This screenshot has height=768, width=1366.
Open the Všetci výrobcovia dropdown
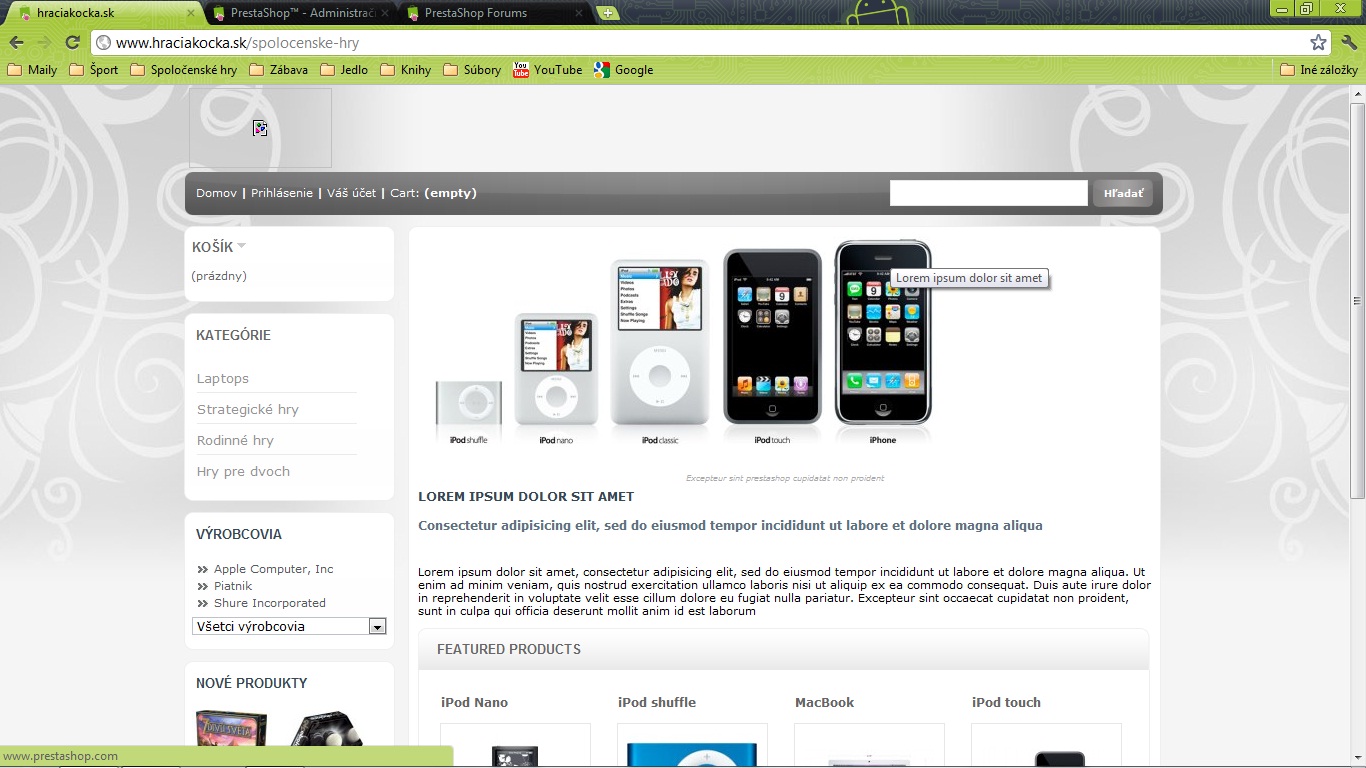[289, 626]
